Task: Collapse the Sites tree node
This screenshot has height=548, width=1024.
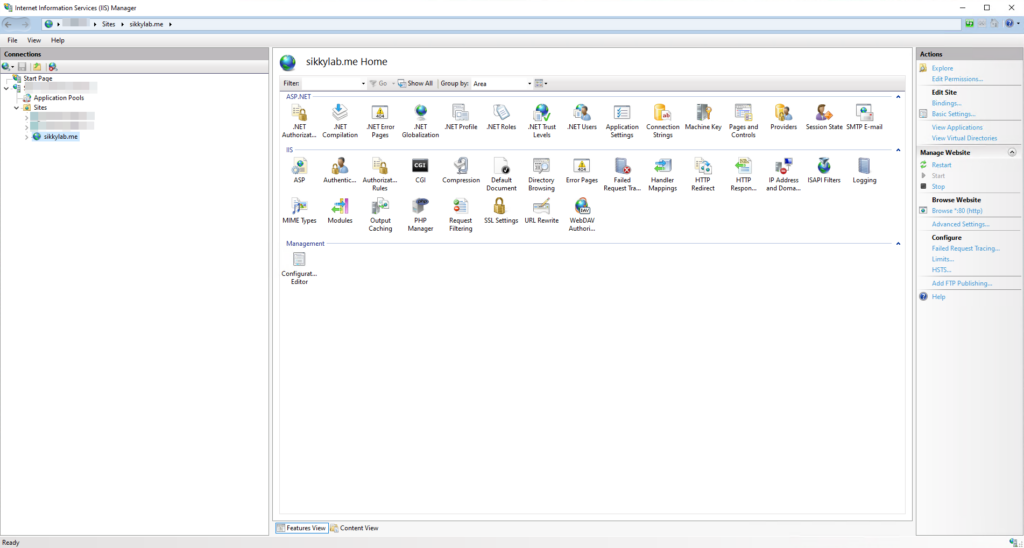Action: 16,108
